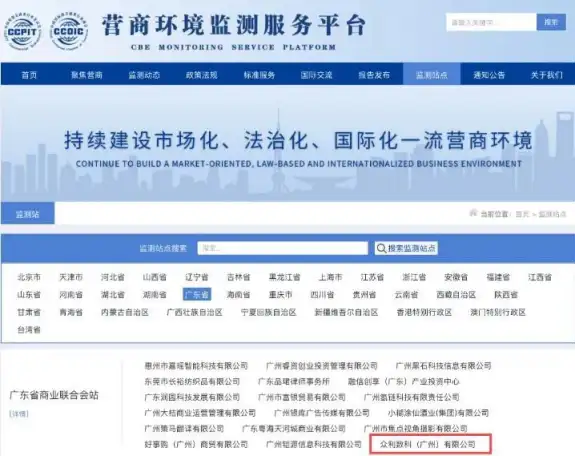Click the home icon beside 当前位置 breadcrumb
The width and height of the screenshot is (576, 456).
pyautogui.click(x=473, y=213)
